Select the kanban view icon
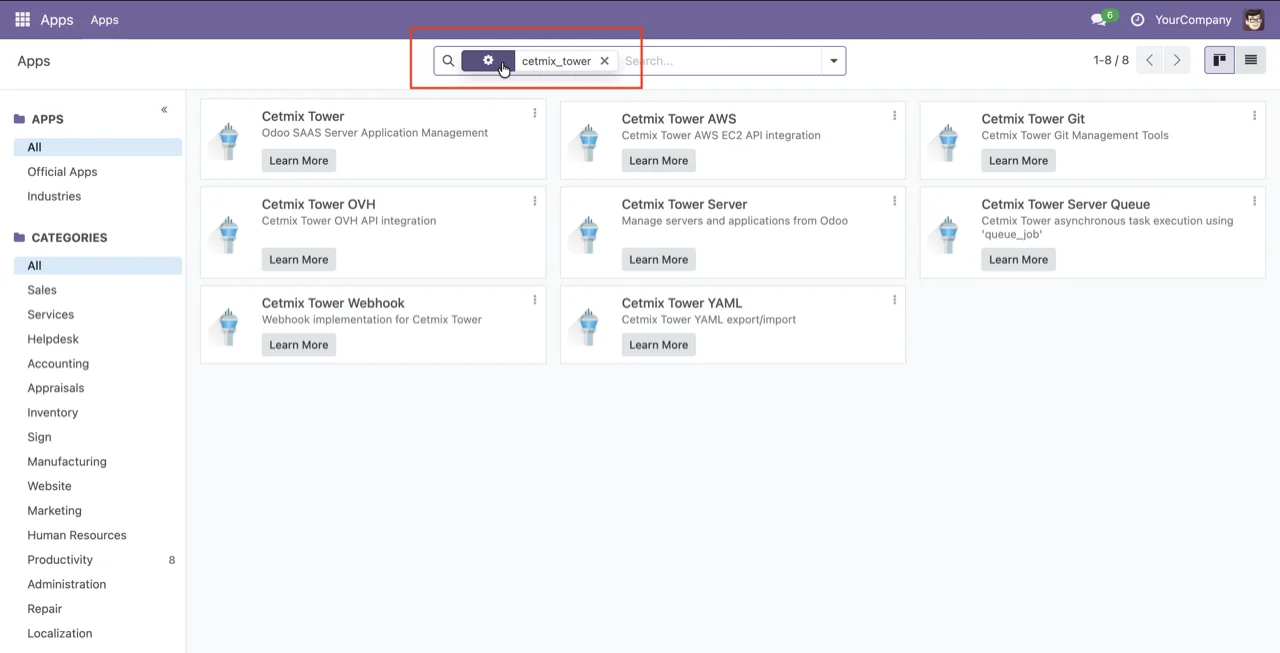Viewport: 1280px width, 653px height. (x=1219, y=60)
